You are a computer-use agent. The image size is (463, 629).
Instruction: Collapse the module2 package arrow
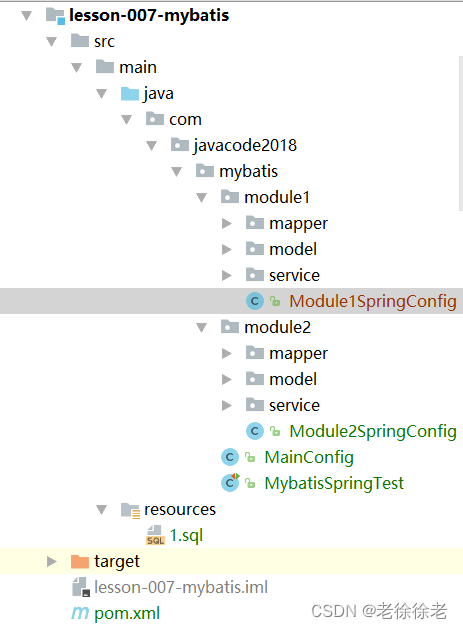click(x=201, y=328)
